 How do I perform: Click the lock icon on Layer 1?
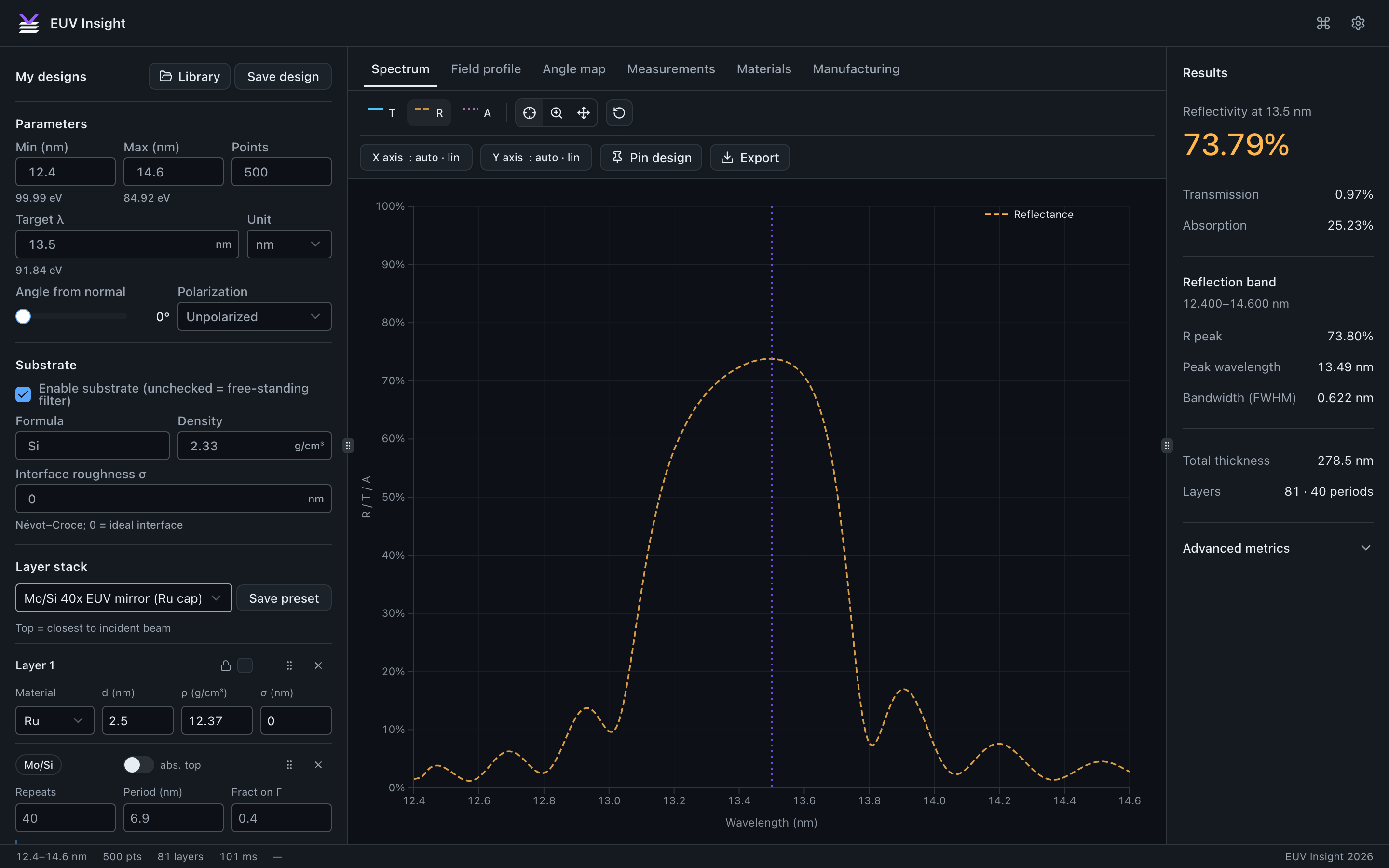[x=226, y=665]
